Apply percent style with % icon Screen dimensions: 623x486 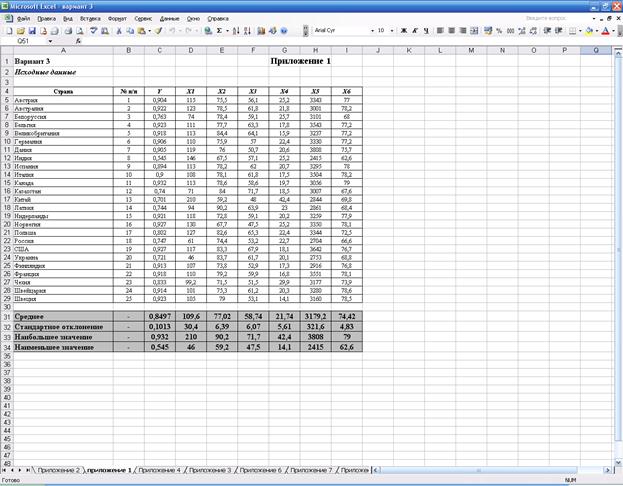499,31
